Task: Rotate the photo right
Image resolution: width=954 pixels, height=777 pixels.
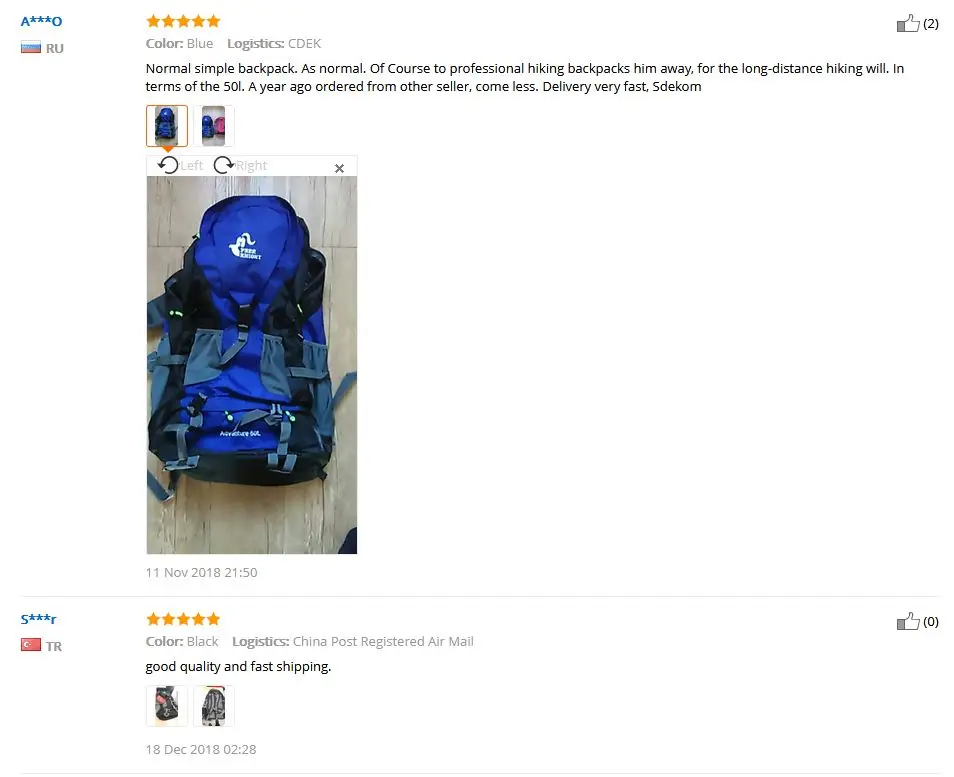Action: [x=223, y=165]
